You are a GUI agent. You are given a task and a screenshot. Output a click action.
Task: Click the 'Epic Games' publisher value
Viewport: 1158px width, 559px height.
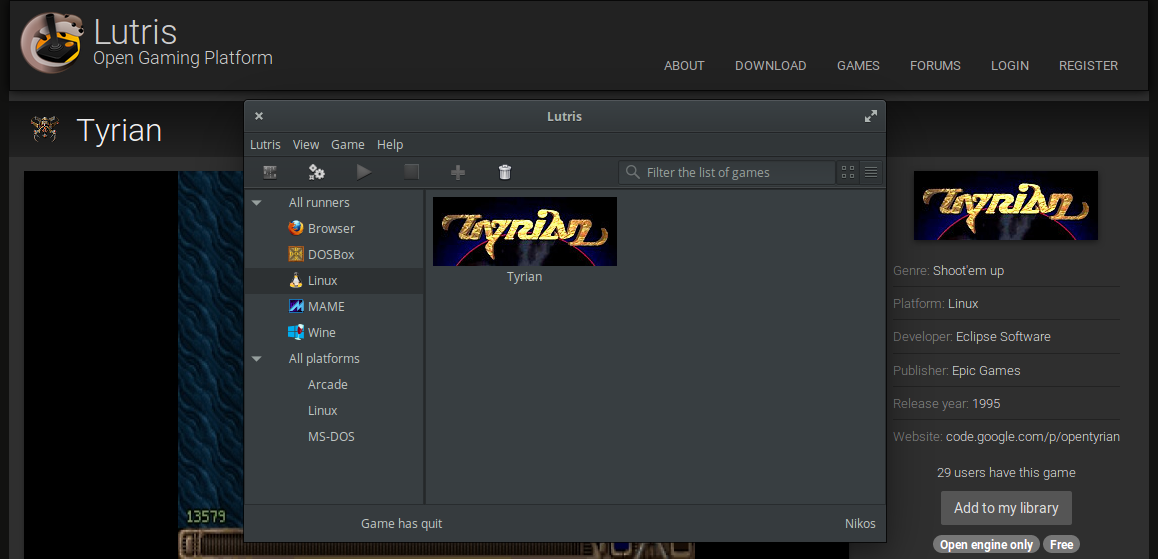[x=986, y=371]
